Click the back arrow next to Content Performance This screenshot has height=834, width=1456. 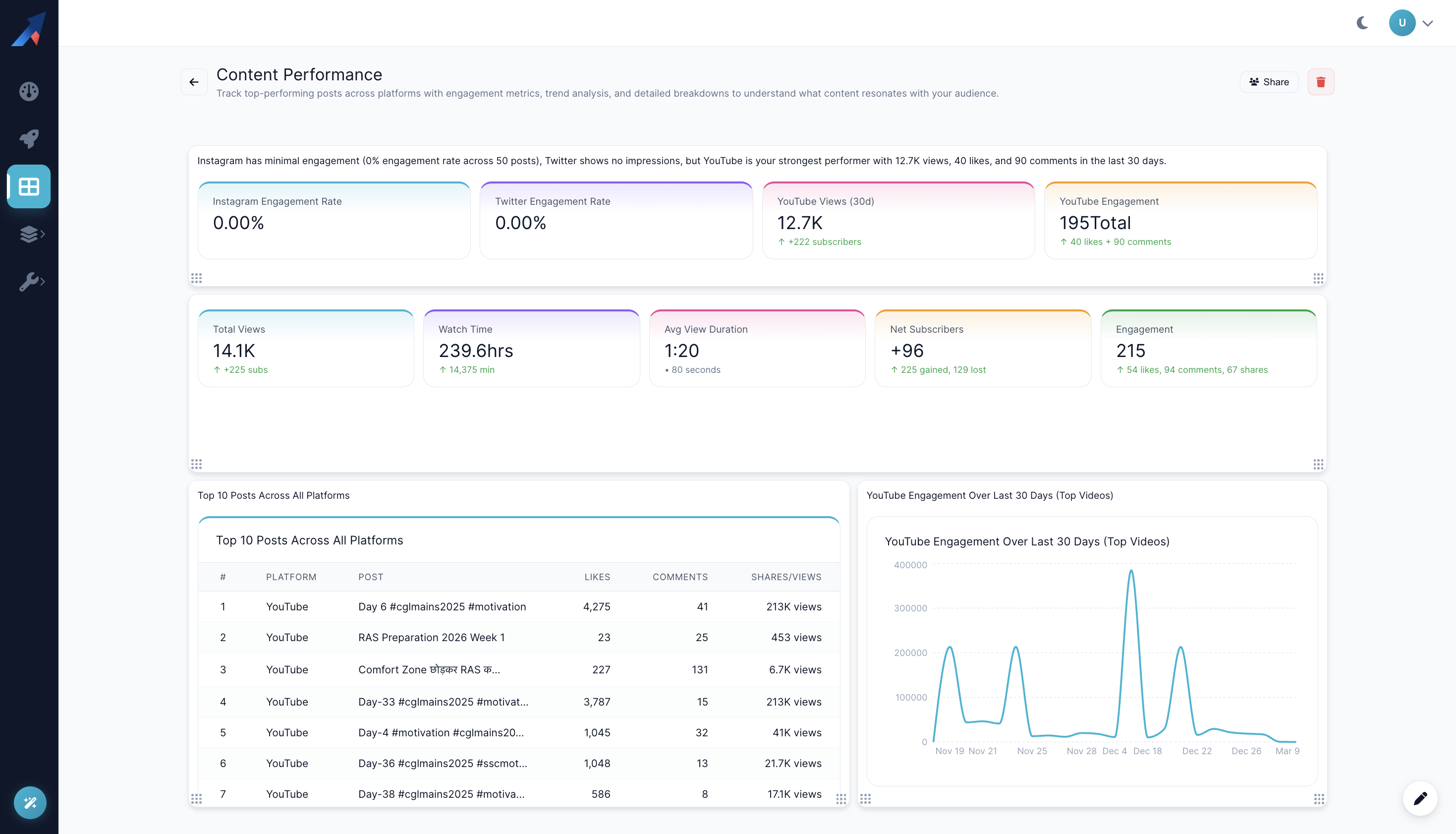193,81
